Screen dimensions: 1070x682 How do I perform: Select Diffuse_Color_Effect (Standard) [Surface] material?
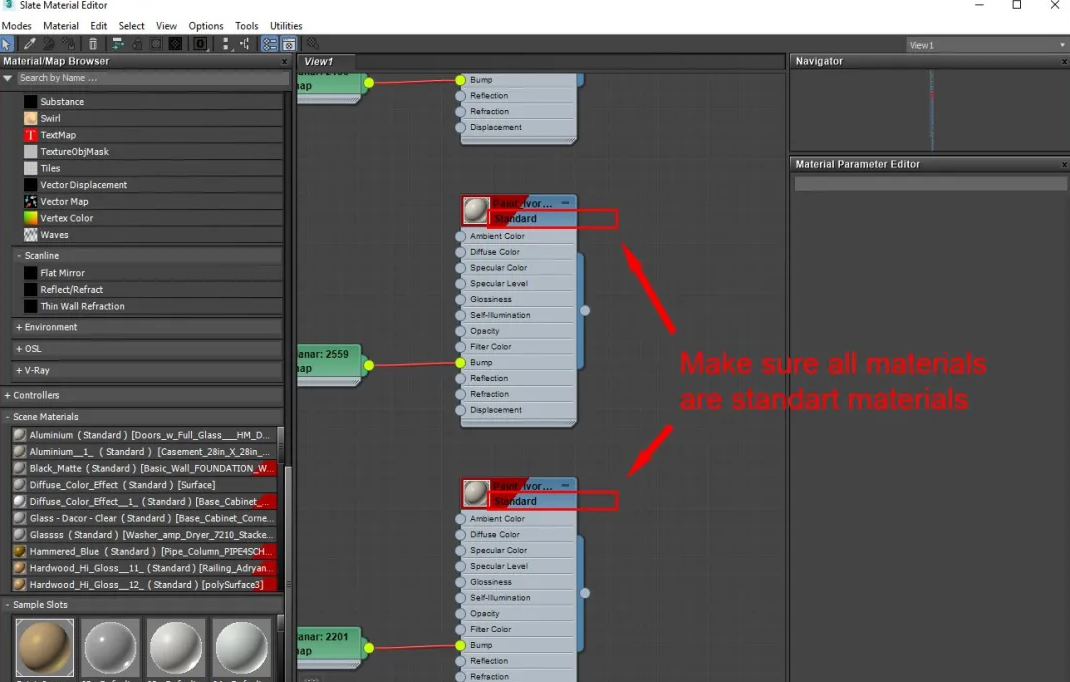(144, 485)
